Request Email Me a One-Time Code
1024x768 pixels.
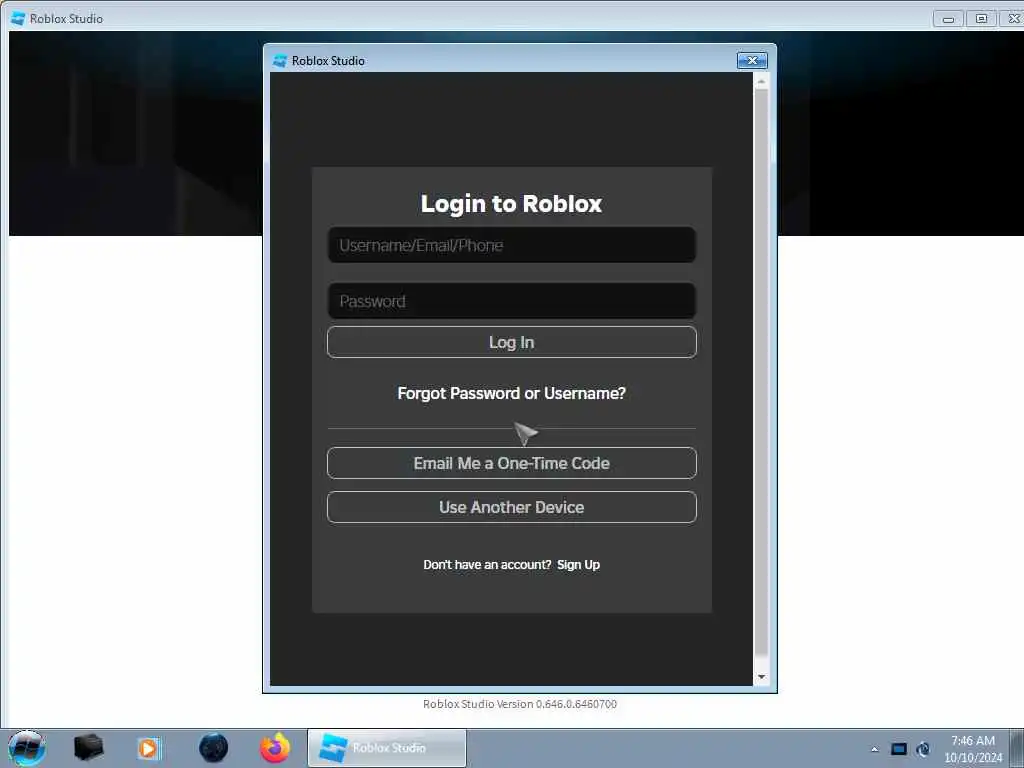tap(511, 463)
